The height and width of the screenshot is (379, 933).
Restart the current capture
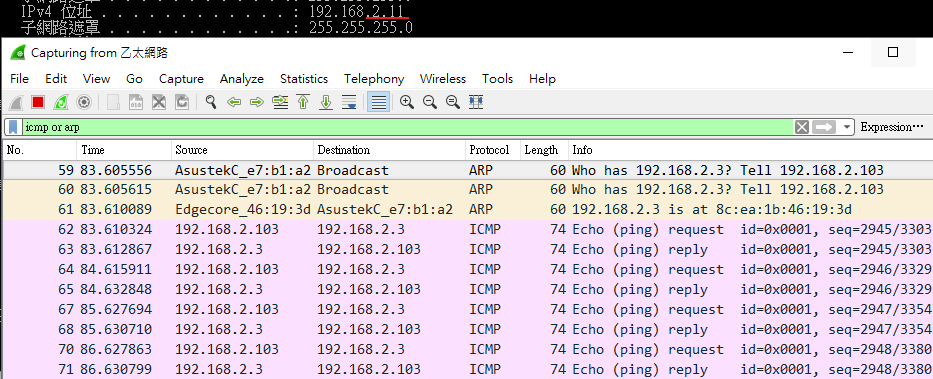click(x=61, y=102)
